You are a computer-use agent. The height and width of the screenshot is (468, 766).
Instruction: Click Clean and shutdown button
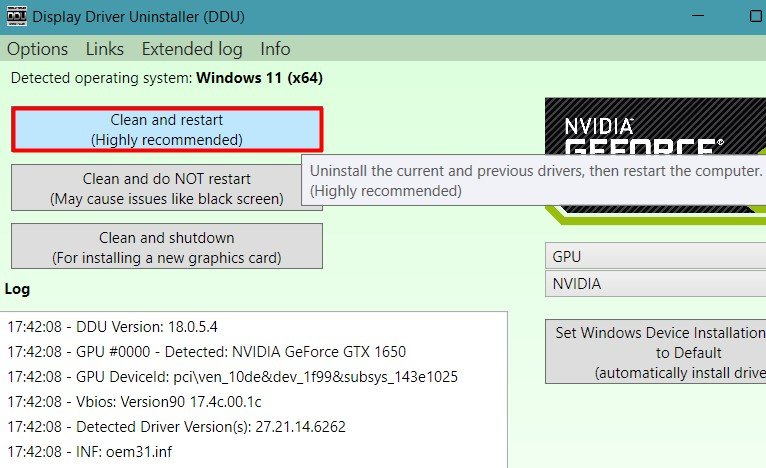pos(167,246)
